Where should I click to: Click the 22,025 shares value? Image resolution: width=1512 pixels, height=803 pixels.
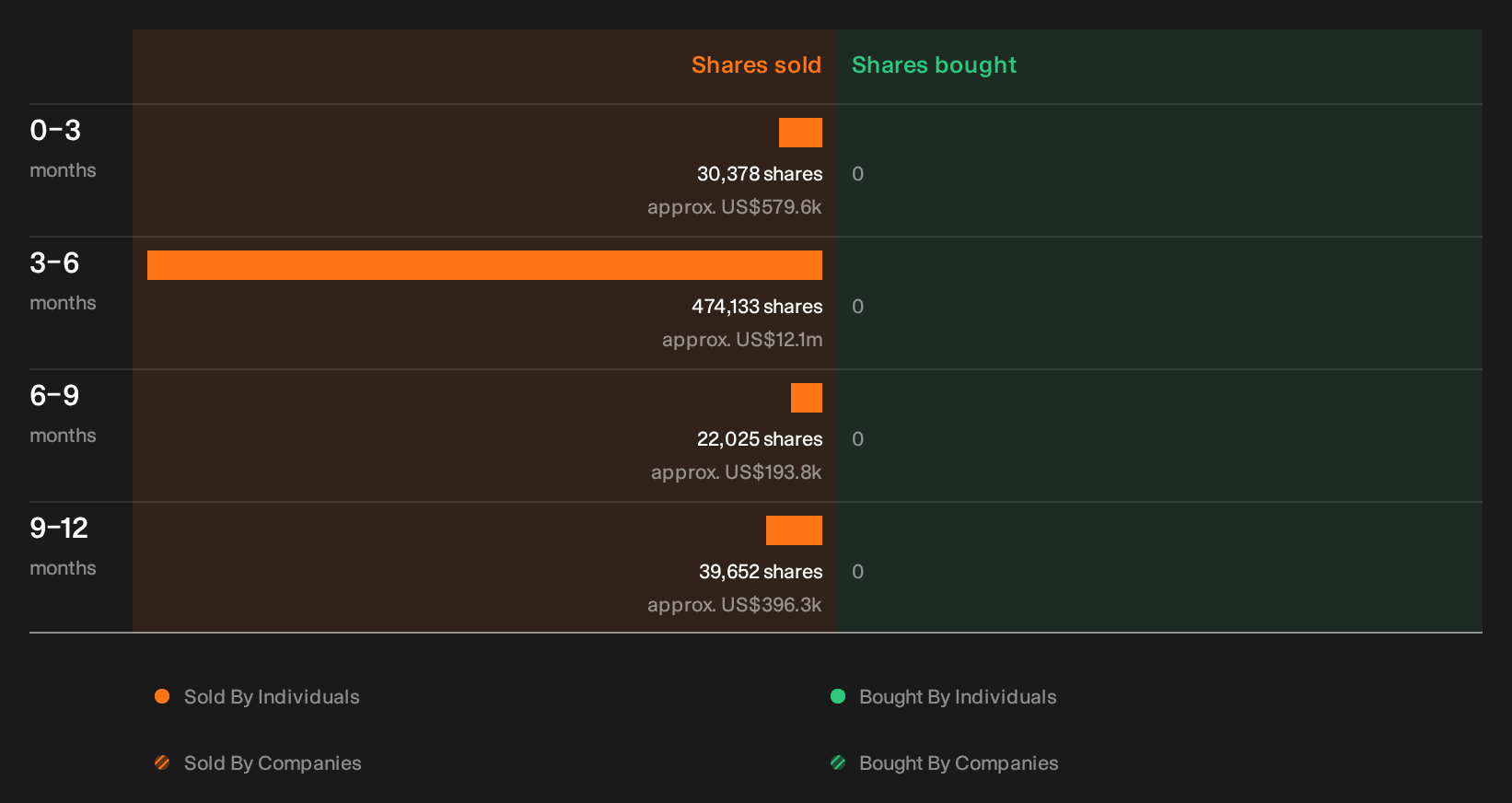click(760, 439)
